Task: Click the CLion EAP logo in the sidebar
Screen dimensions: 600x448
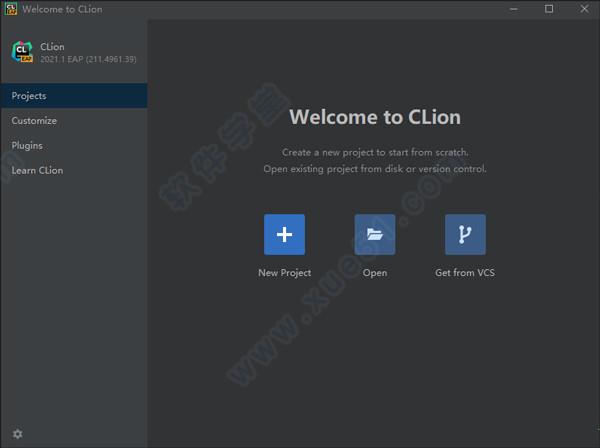Action: coord(22,52)
